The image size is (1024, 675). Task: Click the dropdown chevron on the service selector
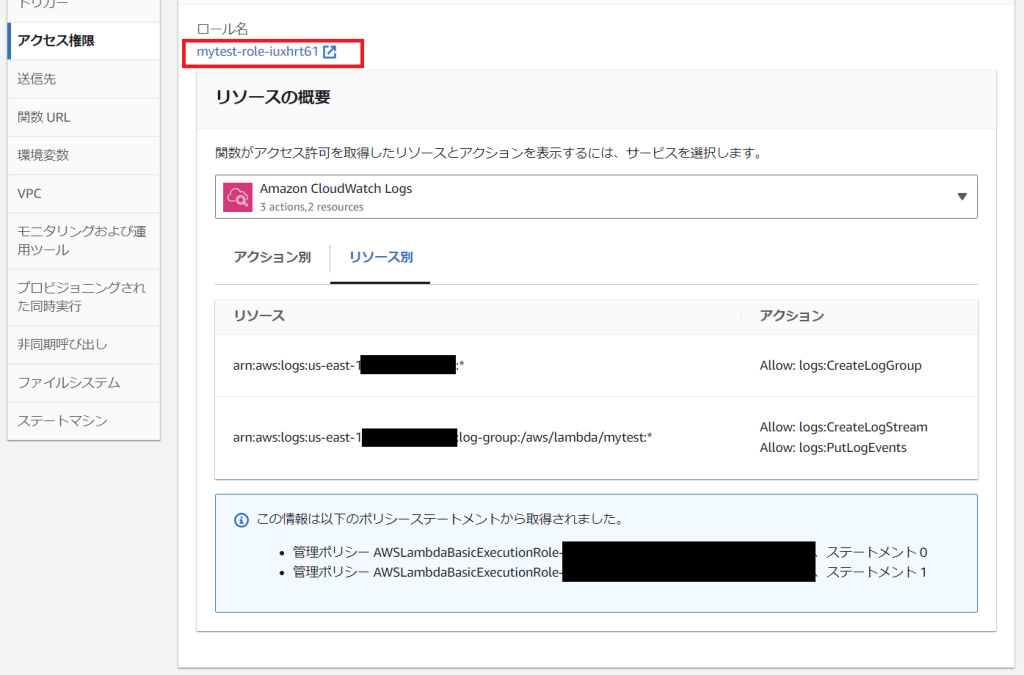point(961,196)
